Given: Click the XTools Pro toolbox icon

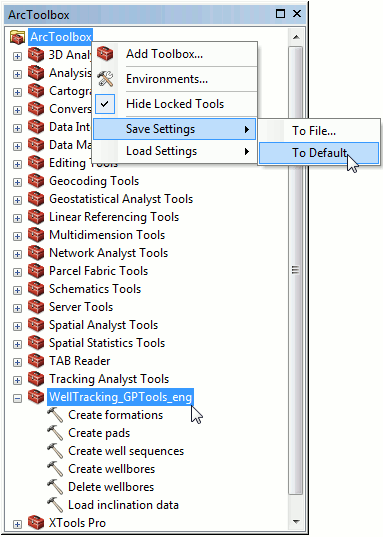Looking at the screenshot, I should point(36,523).
